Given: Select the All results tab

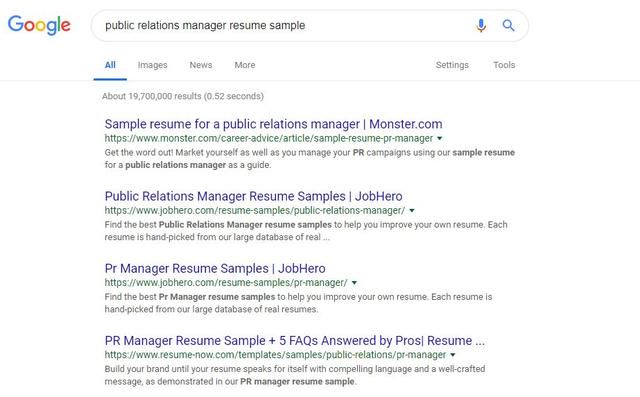Looking at the screenshot, I should point(110,65).
